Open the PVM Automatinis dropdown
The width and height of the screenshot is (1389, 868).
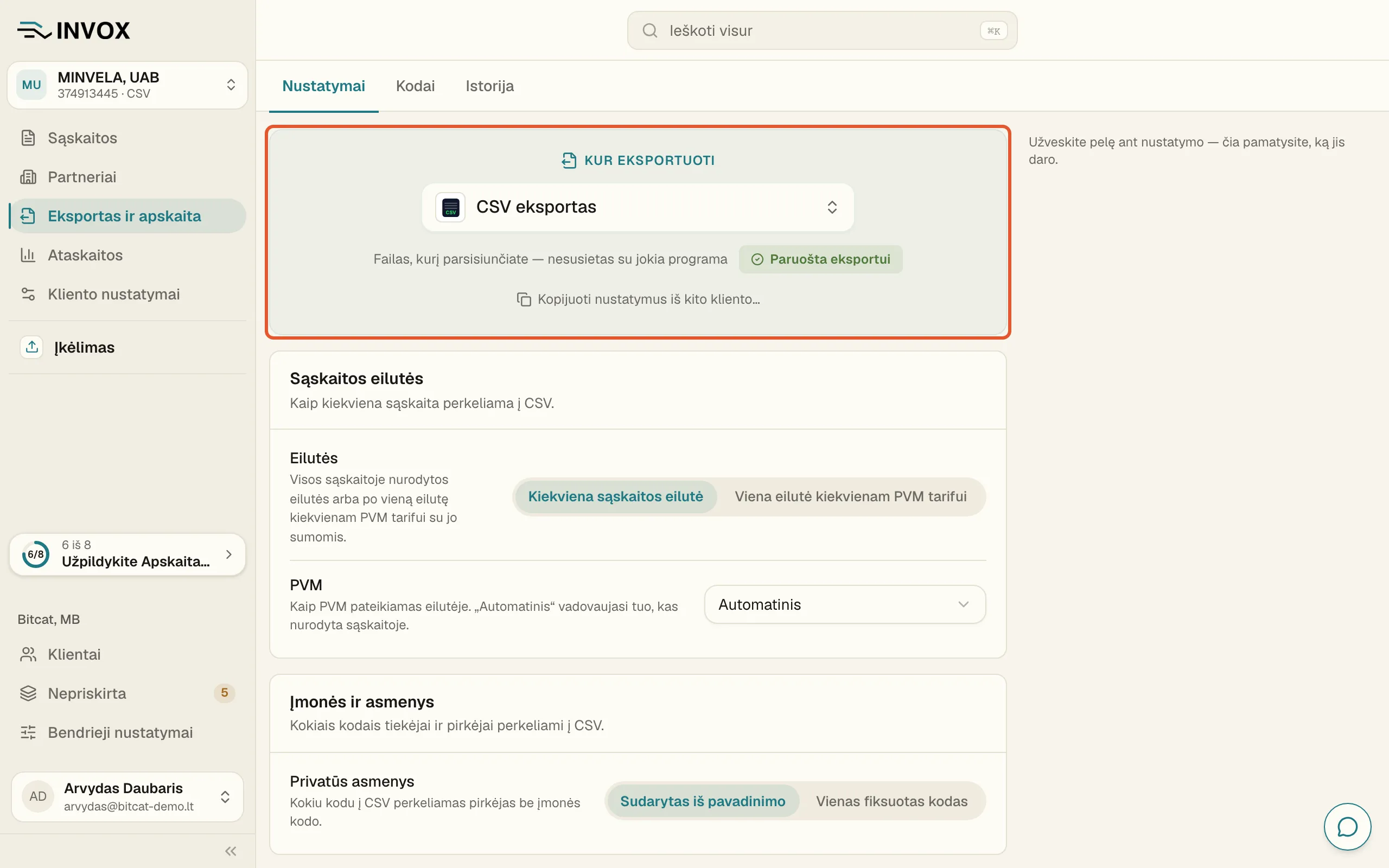pyautogui.click(x=845, y=604)
